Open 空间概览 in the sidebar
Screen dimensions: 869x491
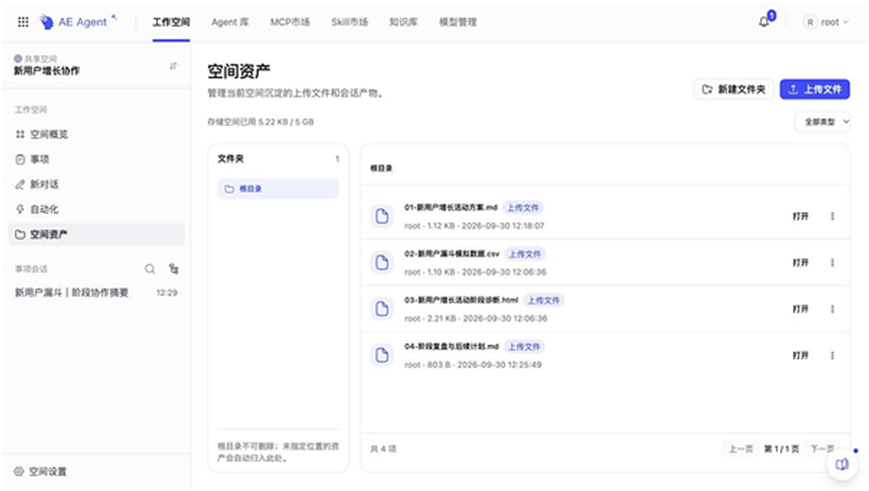(x=96, y=134)
